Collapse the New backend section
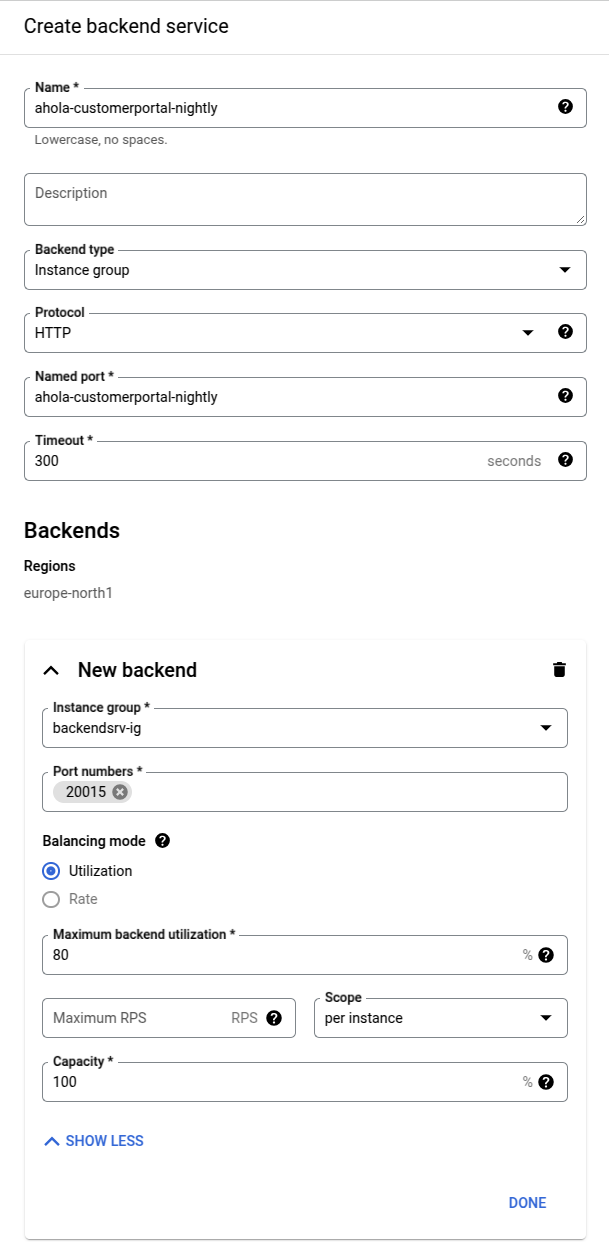 pos(52,670)
